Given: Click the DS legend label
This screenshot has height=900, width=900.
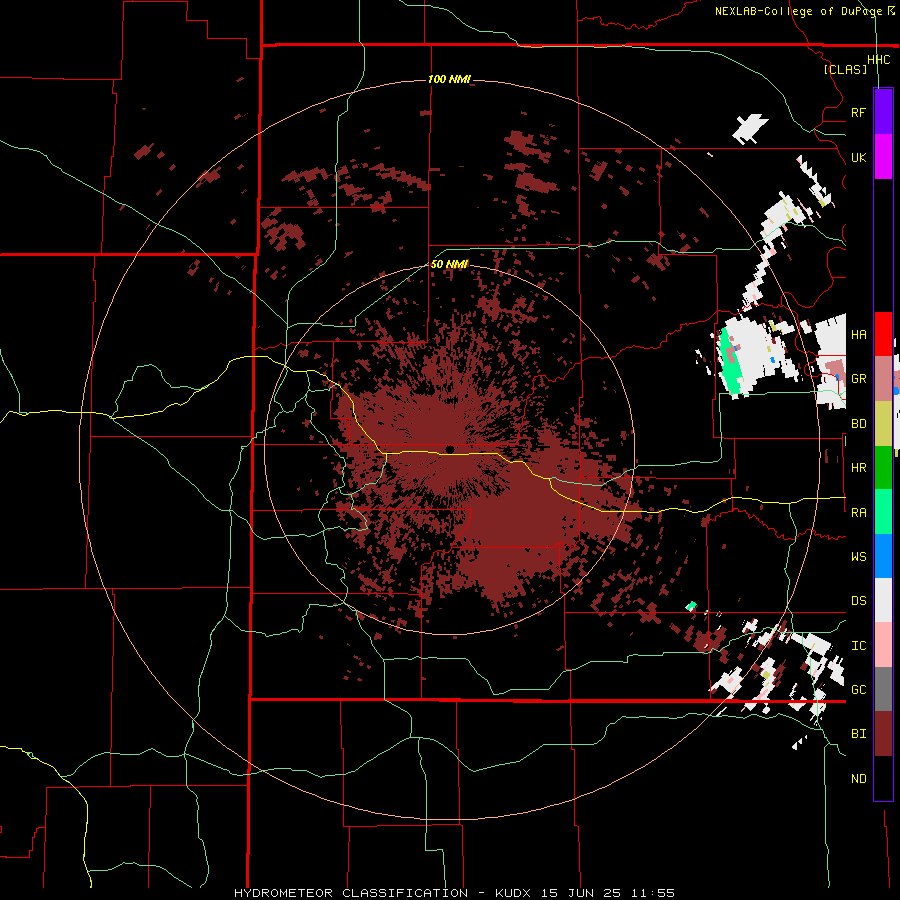Looking at the screenshot, I should tap(858, 601).
